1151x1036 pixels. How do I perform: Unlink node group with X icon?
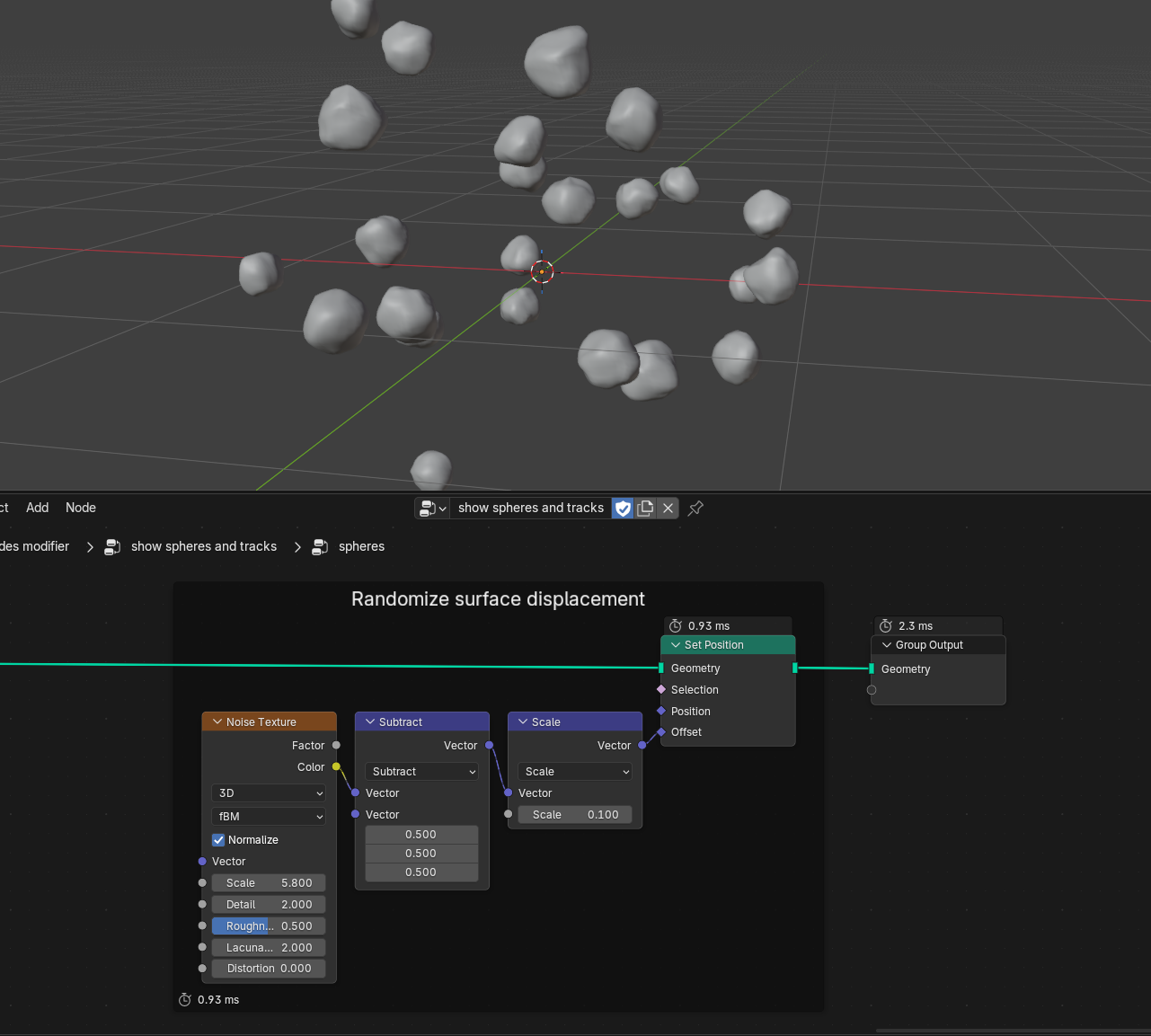[668, 509]
